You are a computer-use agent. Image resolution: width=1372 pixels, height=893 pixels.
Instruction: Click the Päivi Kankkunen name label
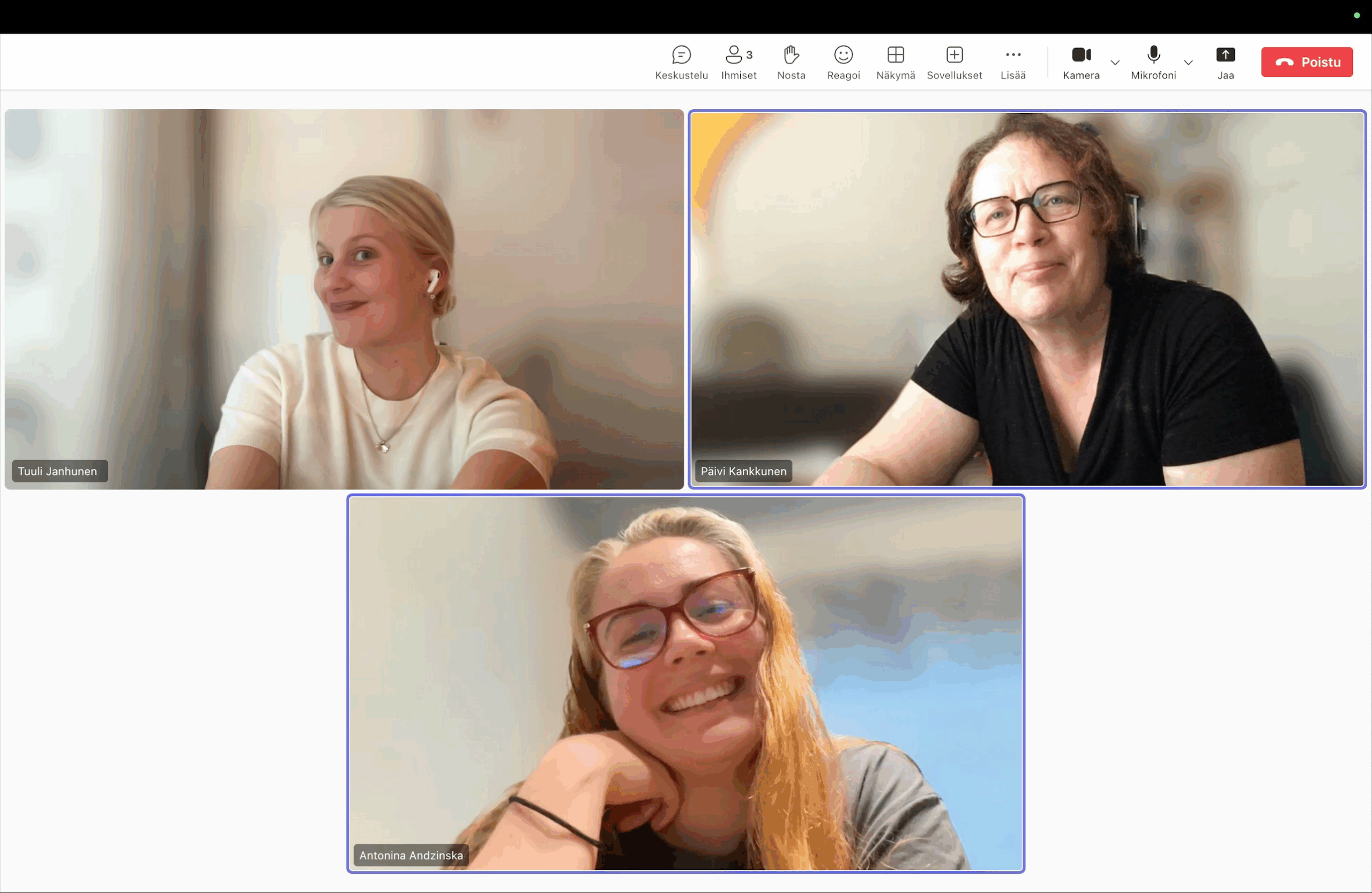743,471
